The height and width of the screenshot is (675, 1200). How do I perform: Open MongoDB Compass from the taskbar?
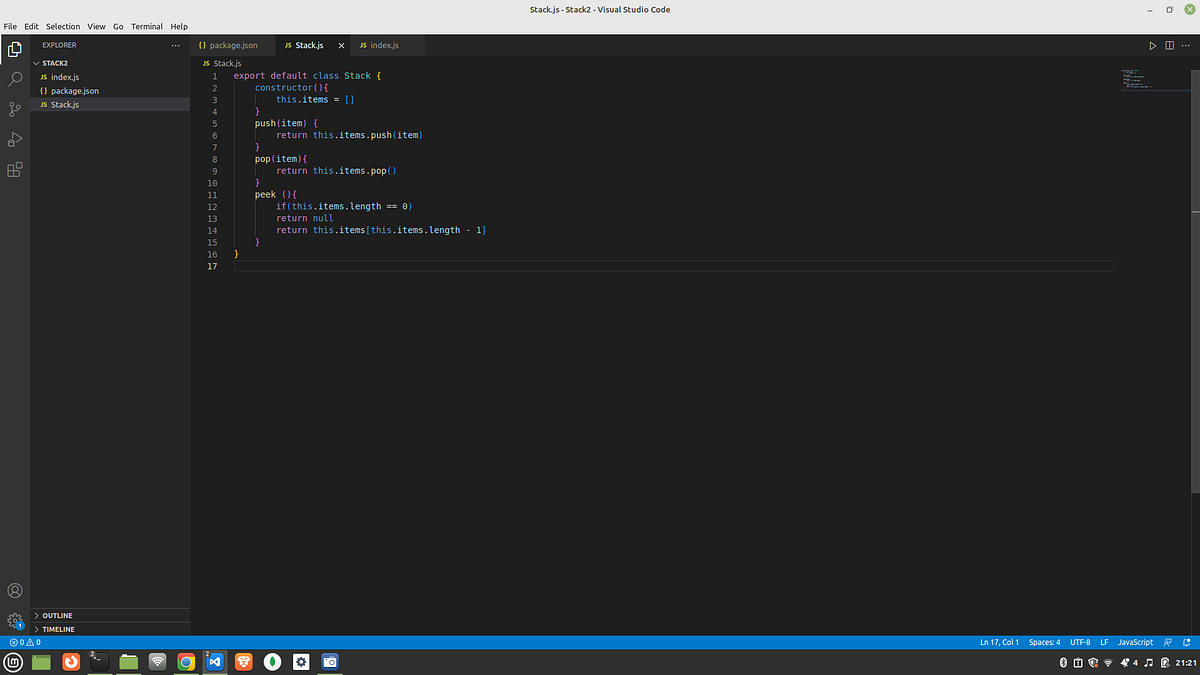(x=272, y=662)
